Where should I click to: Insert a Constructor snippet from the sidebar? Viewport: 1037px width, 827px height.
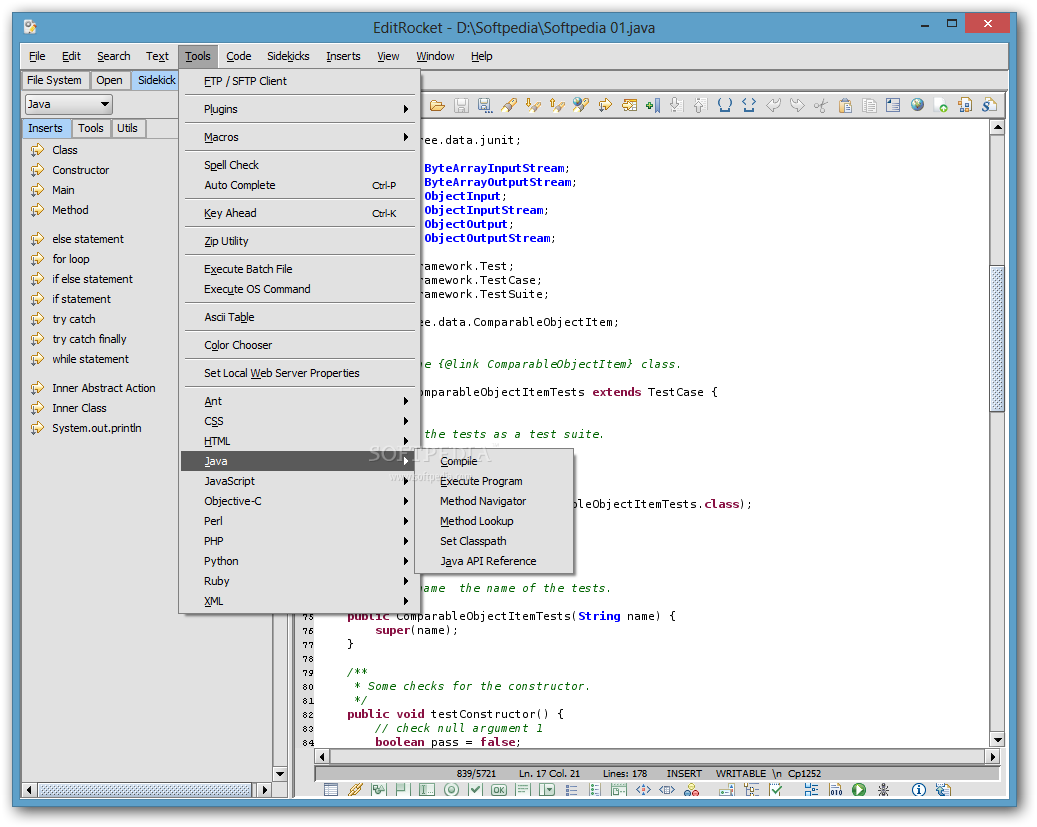click(x=80, y=170)
